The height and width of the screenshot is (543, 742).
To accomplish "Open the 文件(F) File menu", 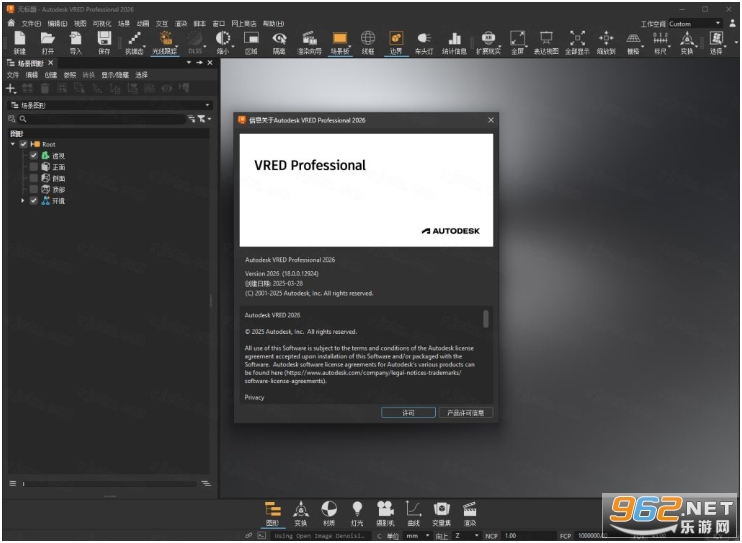I will pyautogui.click(x=31, y=24).
